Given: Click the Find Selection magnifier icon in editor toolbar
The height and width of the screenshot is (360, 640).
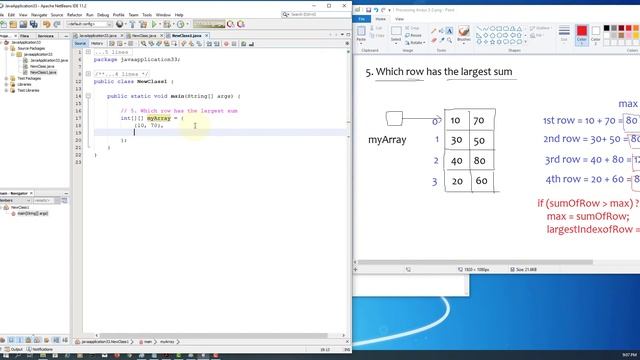Looking at the screenshot, I should click(144, 44).
